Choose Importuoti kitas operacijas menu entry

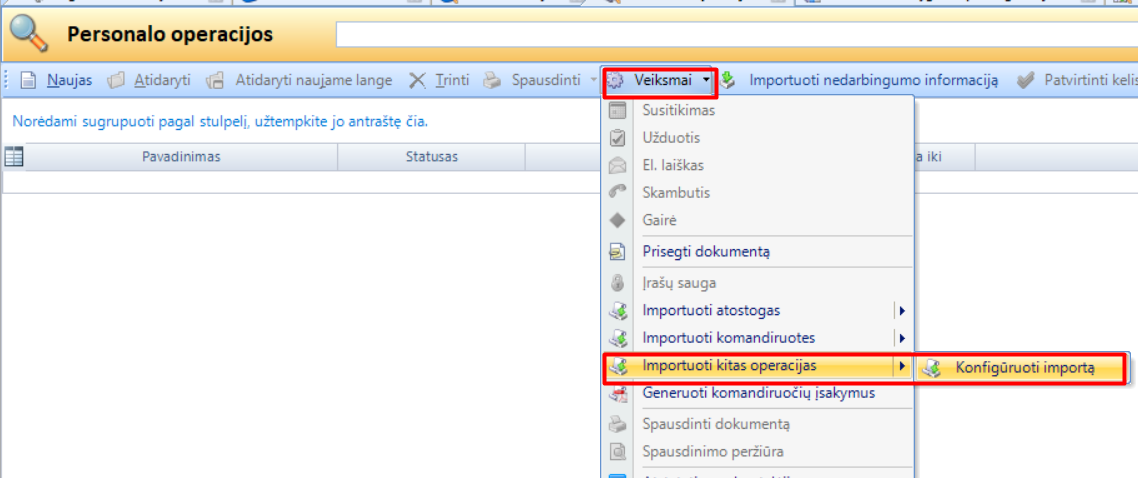click(x=729, y=366)
